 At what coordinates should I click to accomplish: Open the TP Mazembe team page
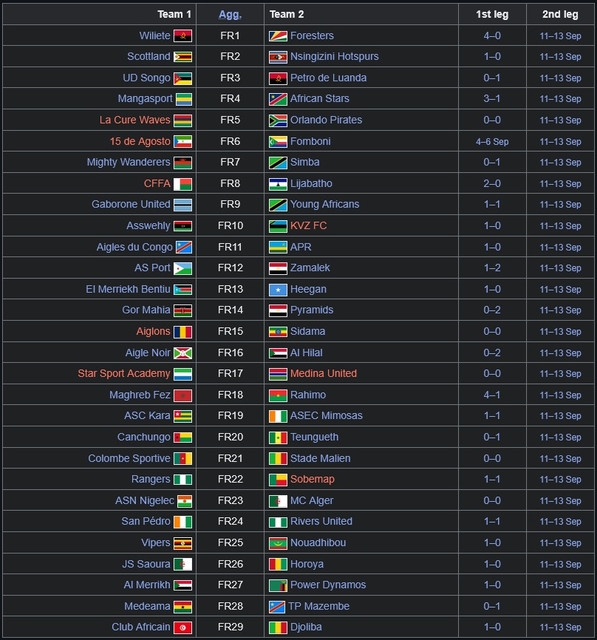pyautogui.click(x=319, y=606)
